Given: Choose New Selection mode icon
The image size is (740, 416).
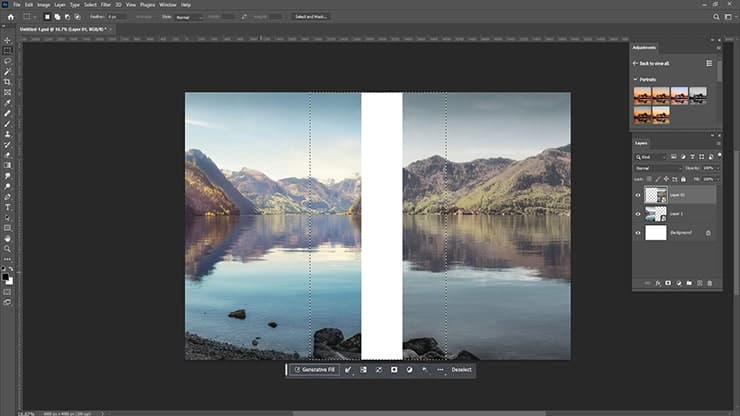Looking at the screenshot, I should (x=47, y=17).
